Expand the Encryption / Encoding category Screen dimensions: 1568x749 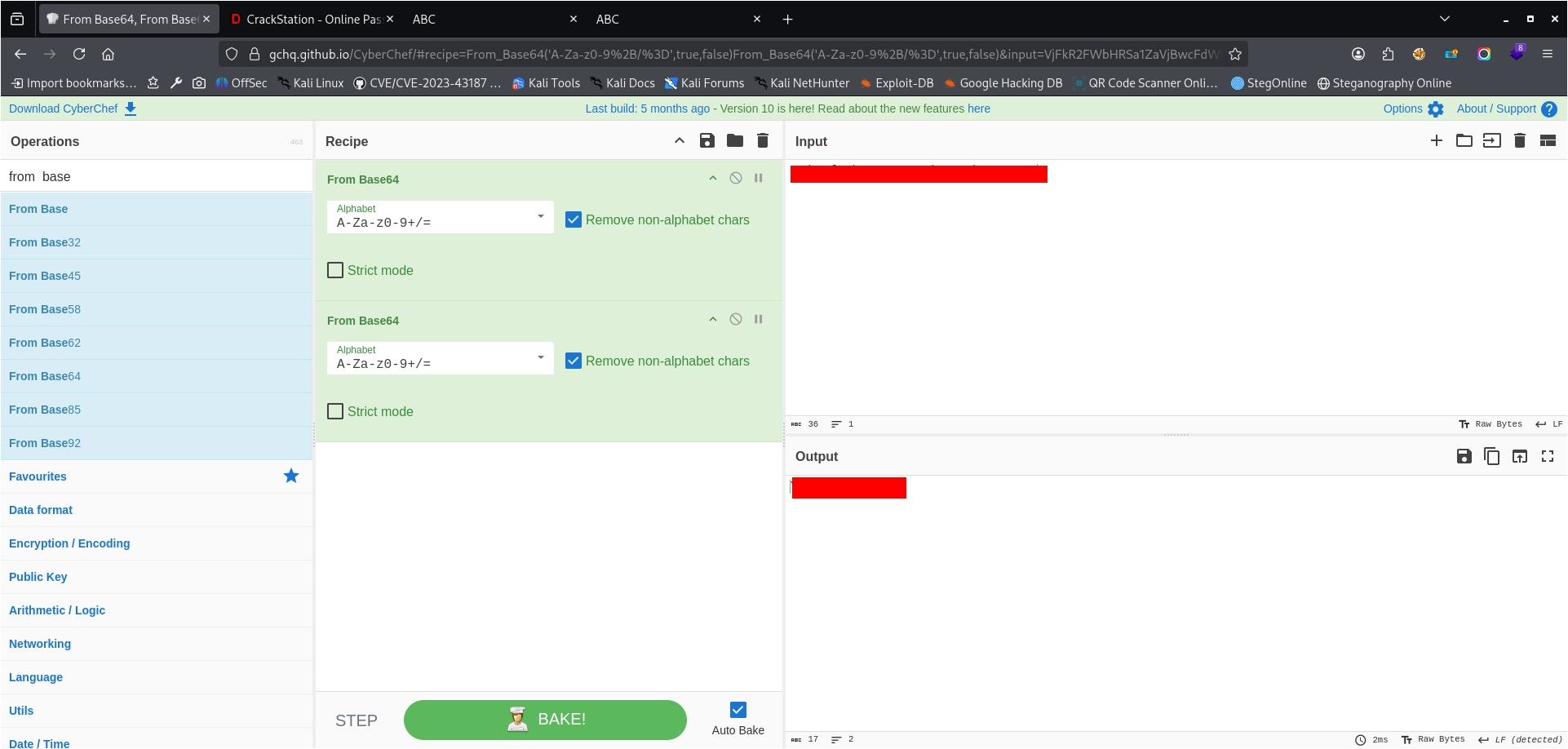click(x=69, y=543)
